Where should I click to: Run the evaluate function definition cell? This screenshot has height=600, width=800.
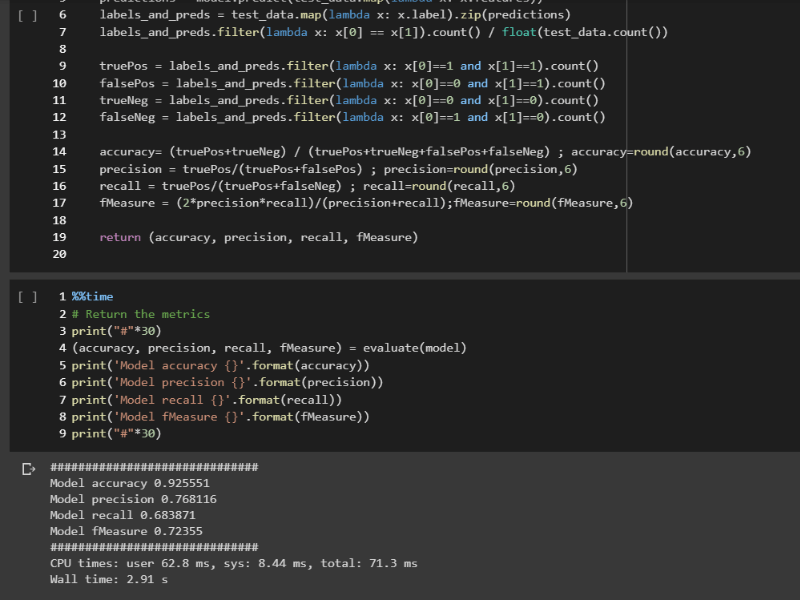point(28,16)
